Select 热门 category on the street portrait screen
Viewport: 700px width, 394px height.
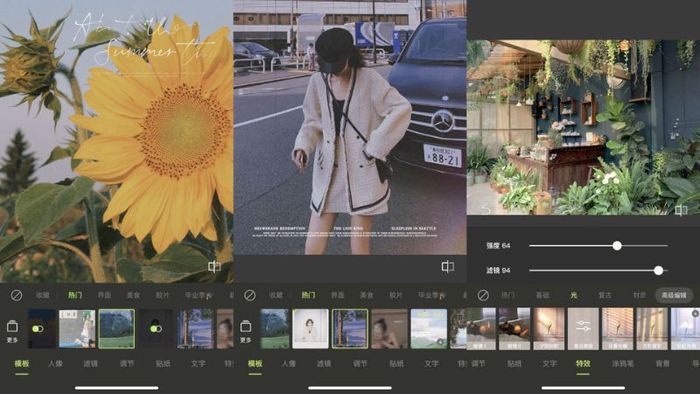(x=308, y=295)
